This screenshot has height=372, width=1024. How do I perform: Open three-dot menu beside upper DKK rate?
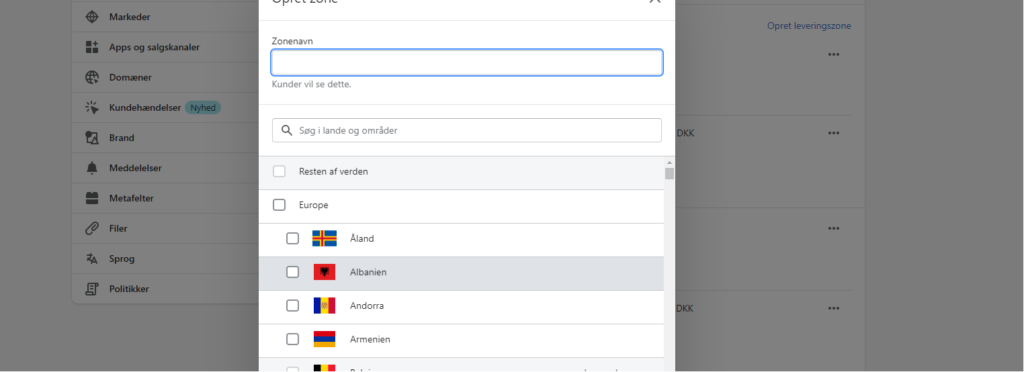tap(833, 133)
